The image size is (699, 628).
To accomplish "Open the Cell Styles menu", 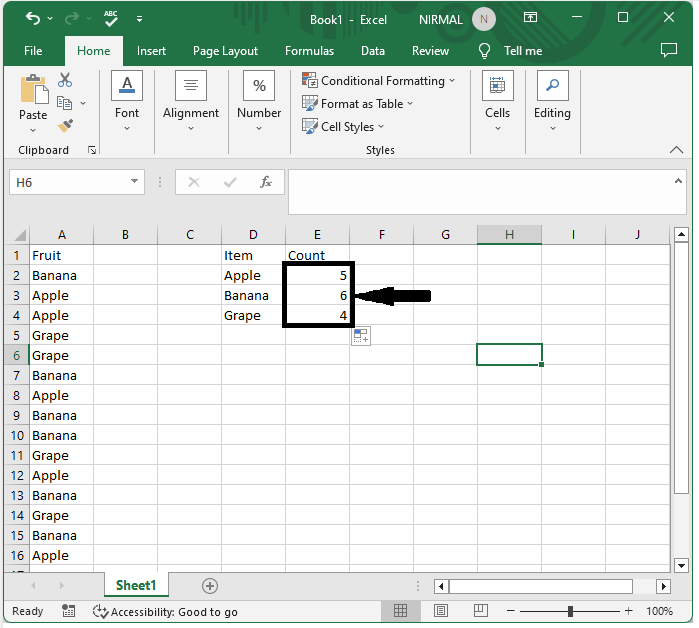I will point(343,127).
